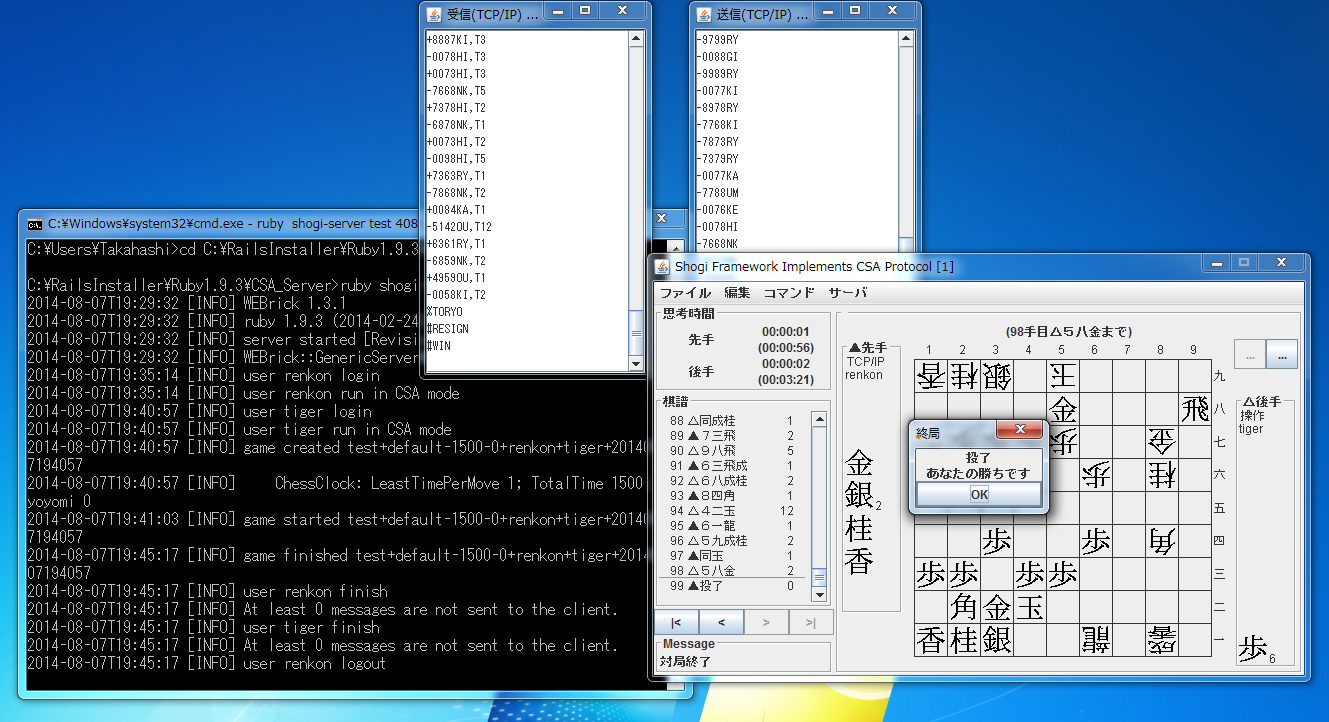Pick the 銀 silver from 先手's hand
This screenshot has width=1329, height=722.
click(x=859, y=495)
